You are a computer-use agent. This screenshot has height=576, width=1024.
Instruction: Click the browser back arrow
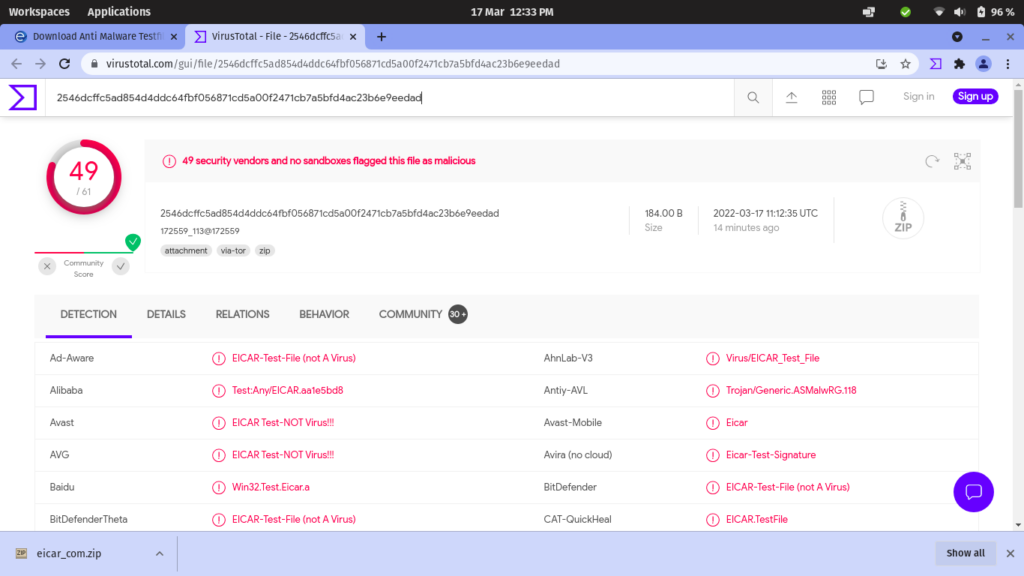[16, 64]
